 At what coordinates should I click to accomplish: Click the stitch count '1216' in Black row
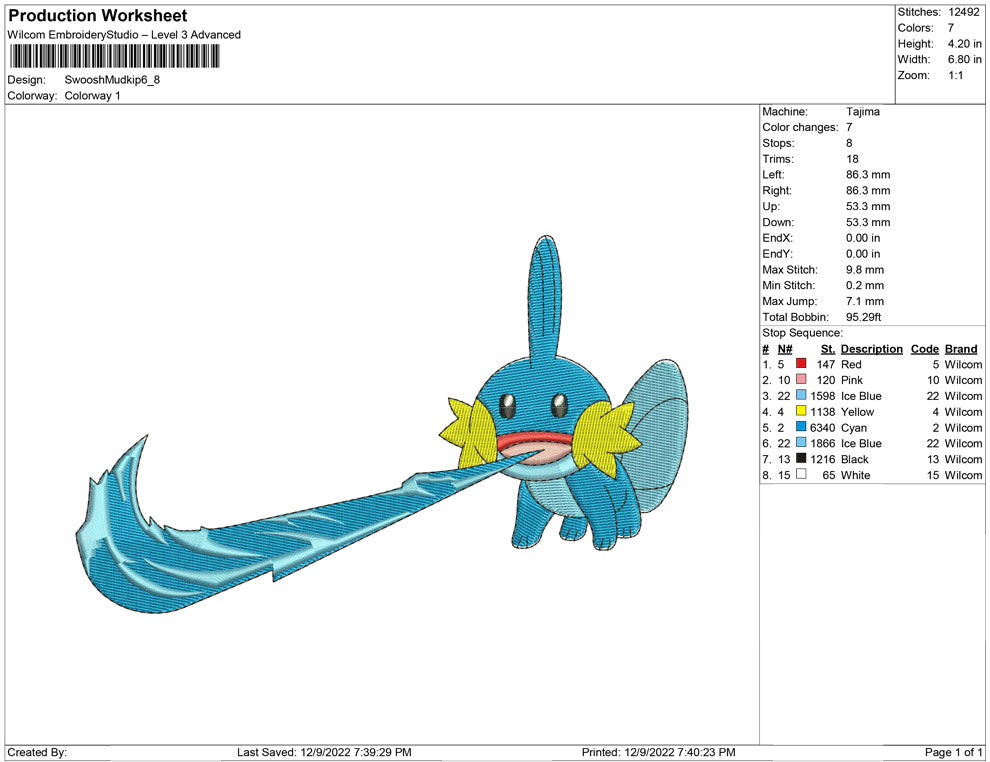click(823, 459)
